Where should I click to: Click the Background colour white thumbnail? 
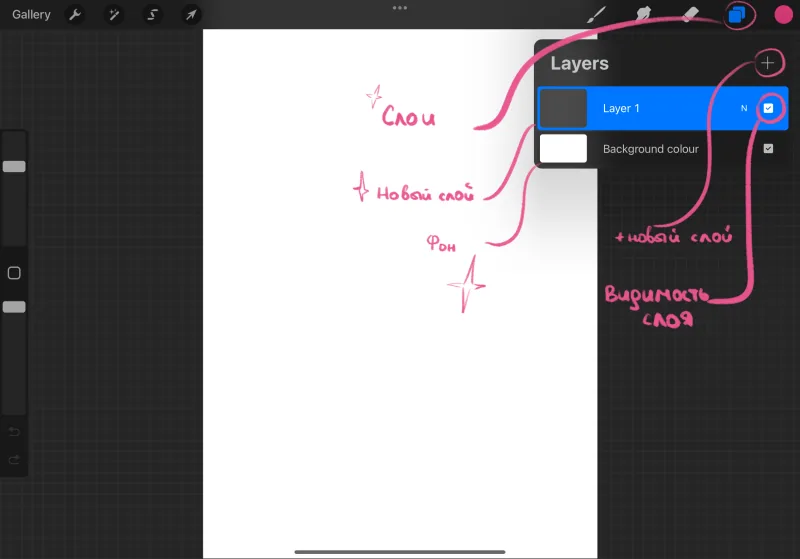[563, 148]
